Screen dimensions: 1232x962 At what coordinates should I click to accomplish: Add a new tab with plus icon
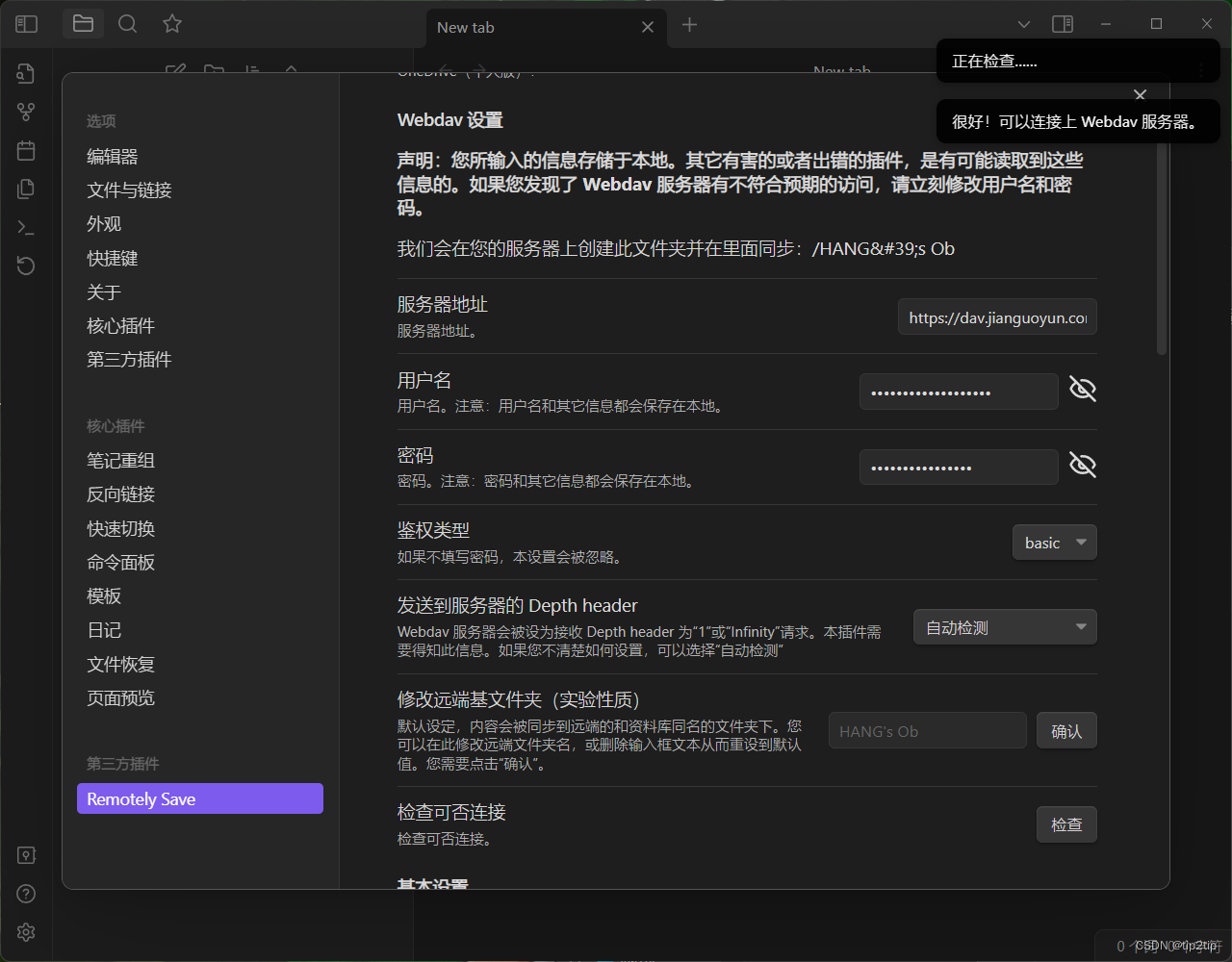coord(689,25)
